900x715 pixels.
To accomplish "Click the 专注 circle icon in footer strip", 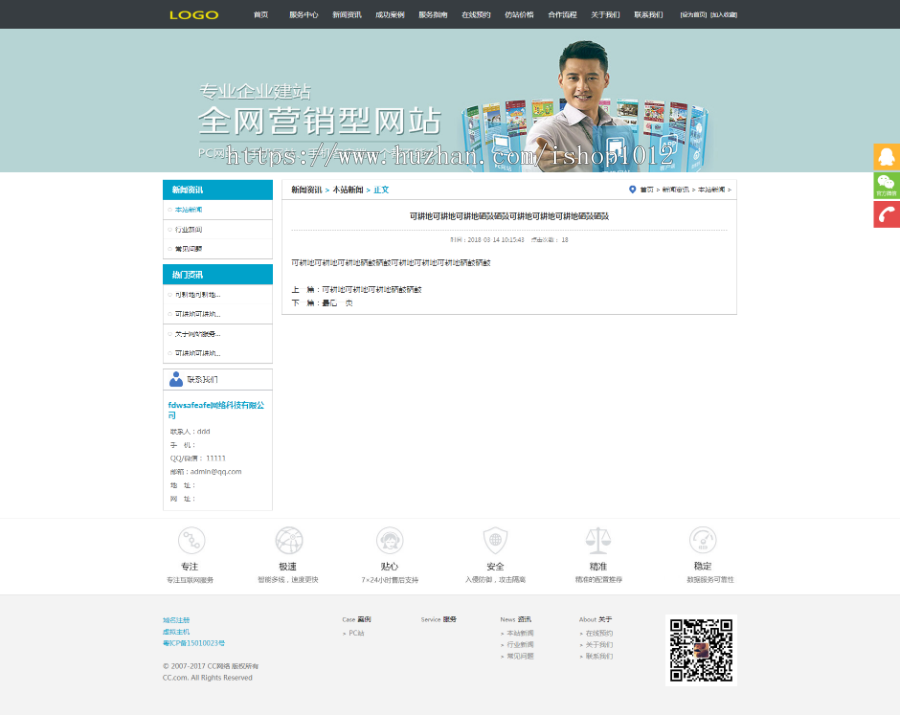I will click(191, 538).
